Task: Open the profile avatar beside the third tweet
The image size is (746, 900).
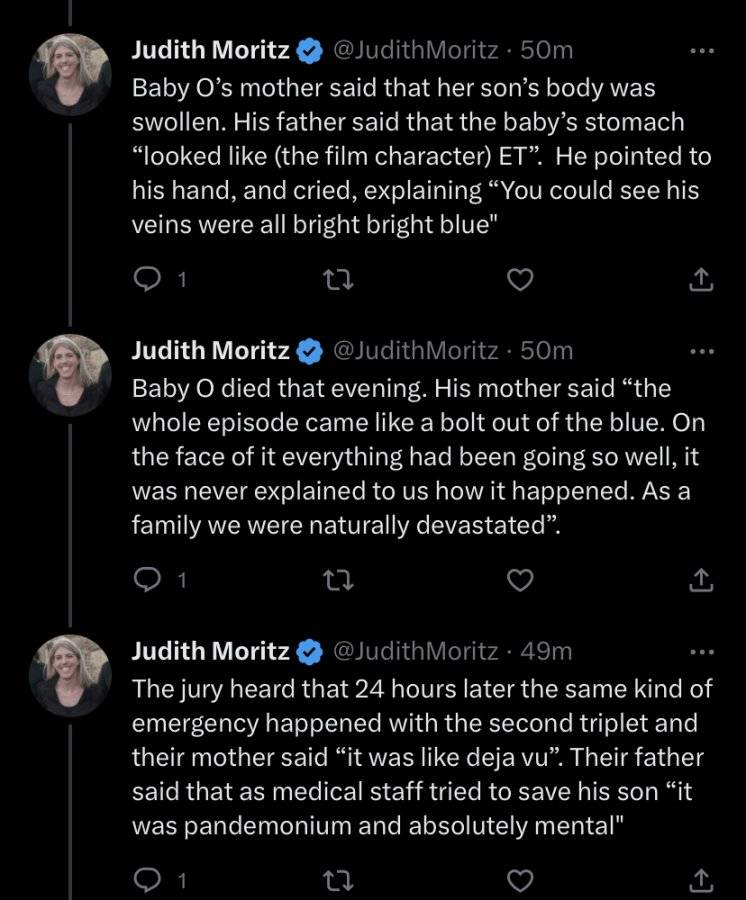Action: tap(70, 676)
